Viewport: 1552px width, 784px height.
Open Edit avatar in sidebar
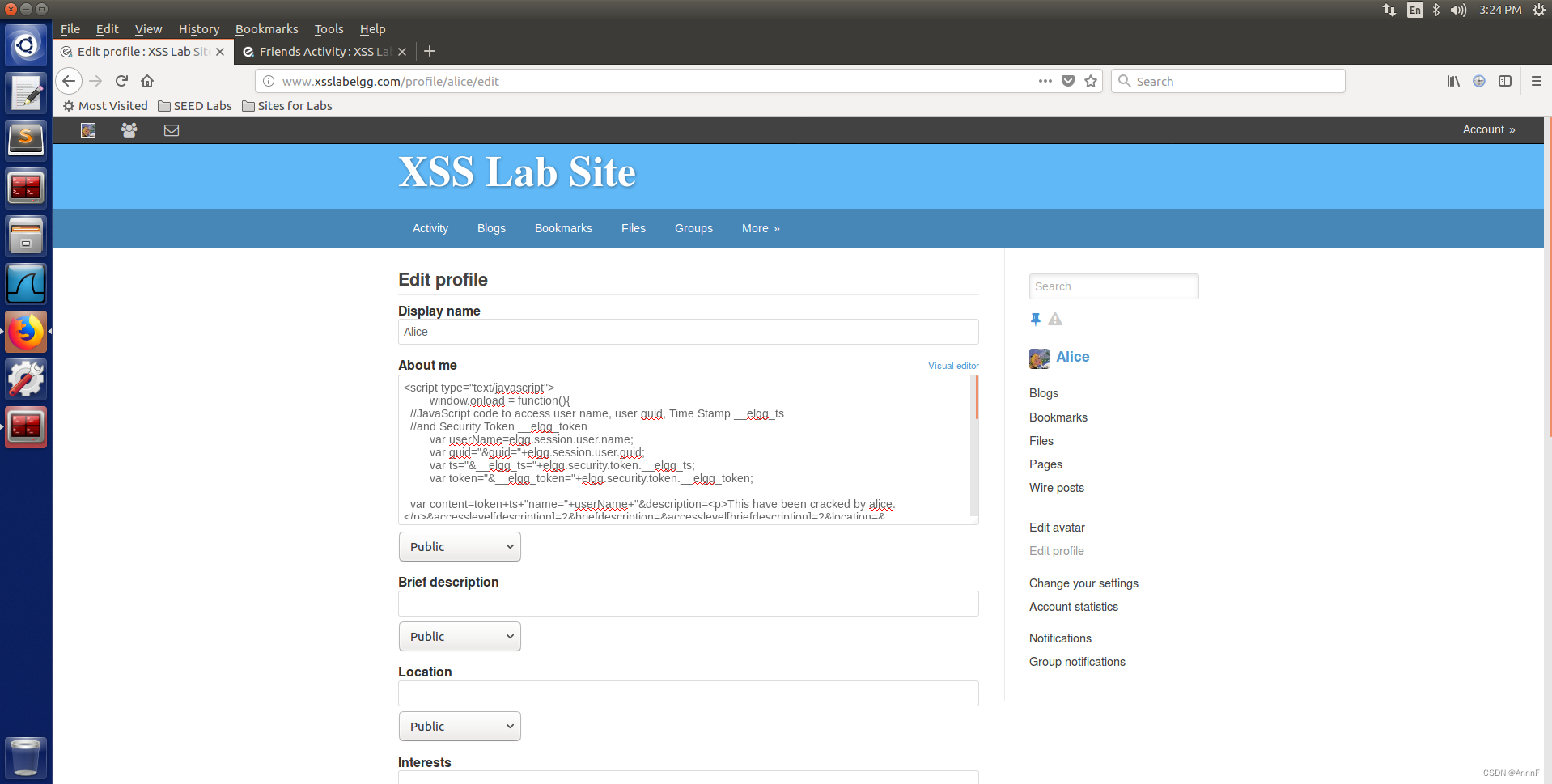pyautogui.click(x=1057, y=528)
